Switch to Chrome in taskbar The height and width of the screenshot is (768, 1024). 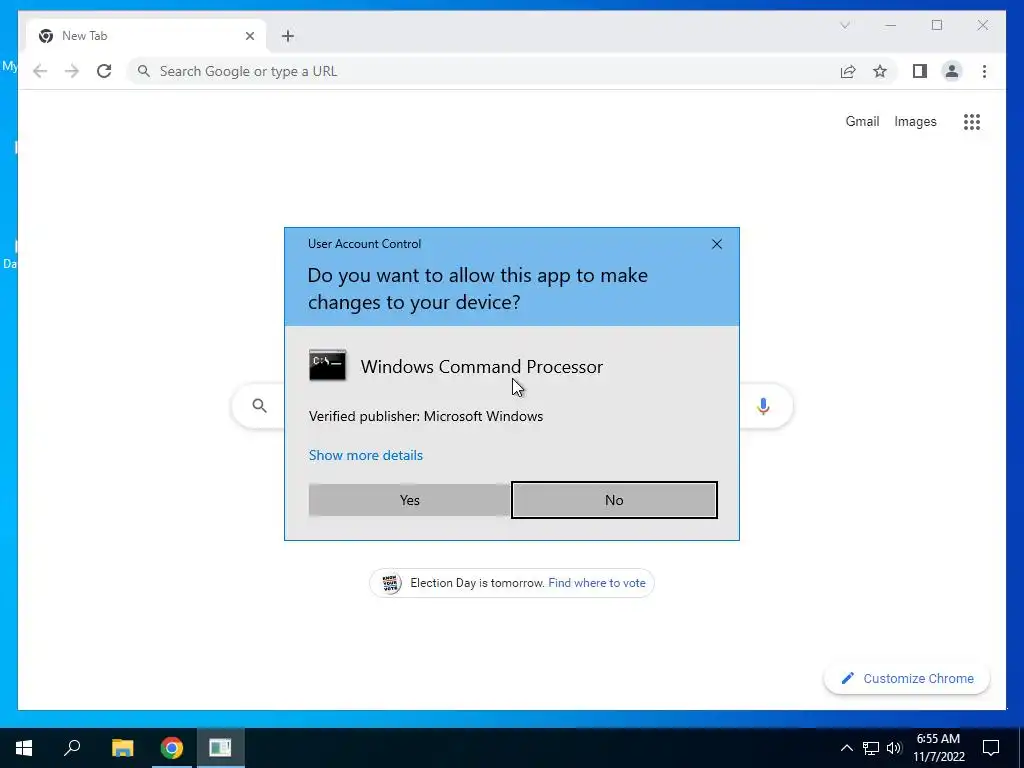click(x=172, y=748)
